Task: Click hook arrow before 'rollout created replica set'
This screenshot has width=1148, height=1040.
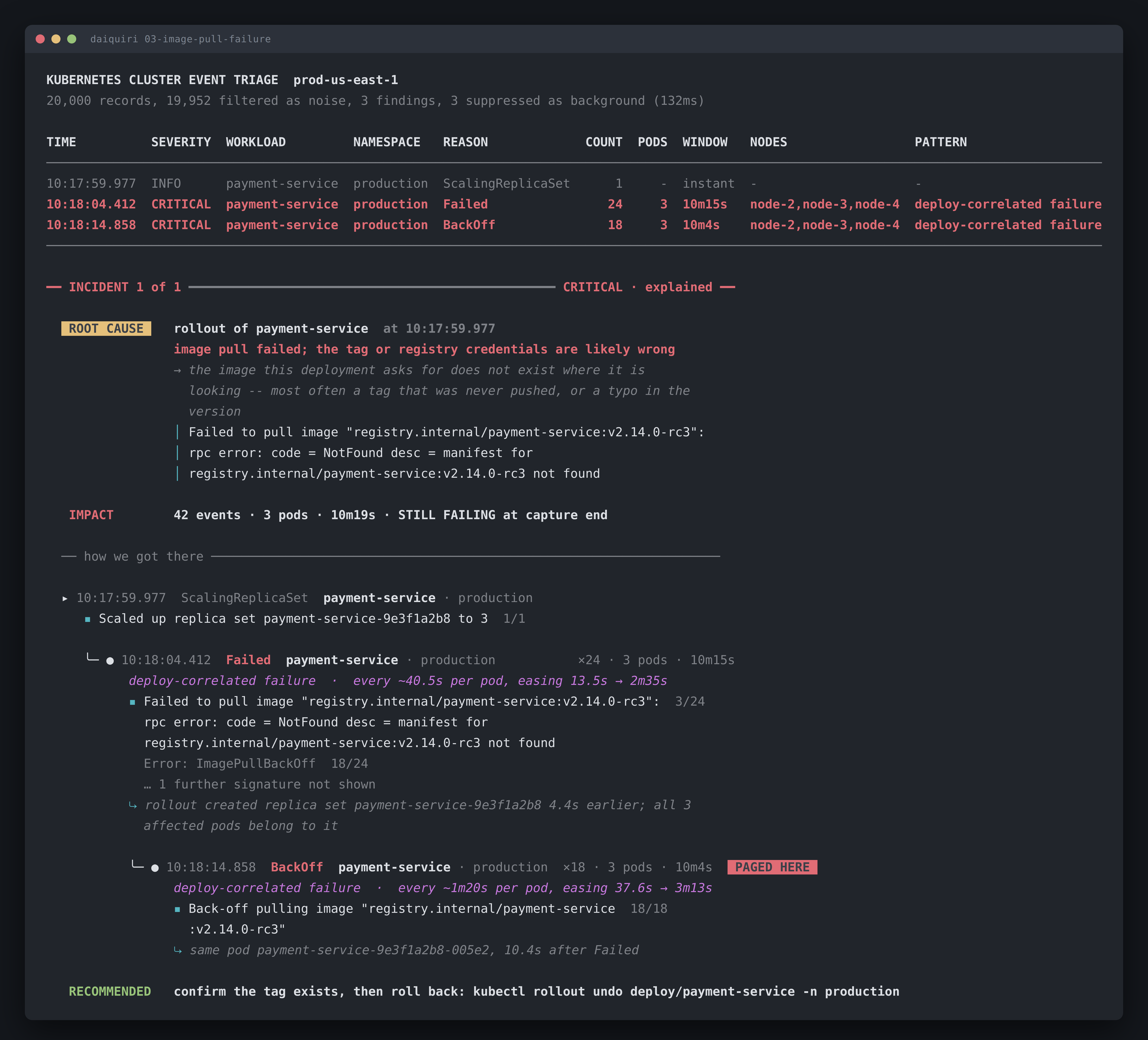Action: pyautogui.click(x=133, y=805)
